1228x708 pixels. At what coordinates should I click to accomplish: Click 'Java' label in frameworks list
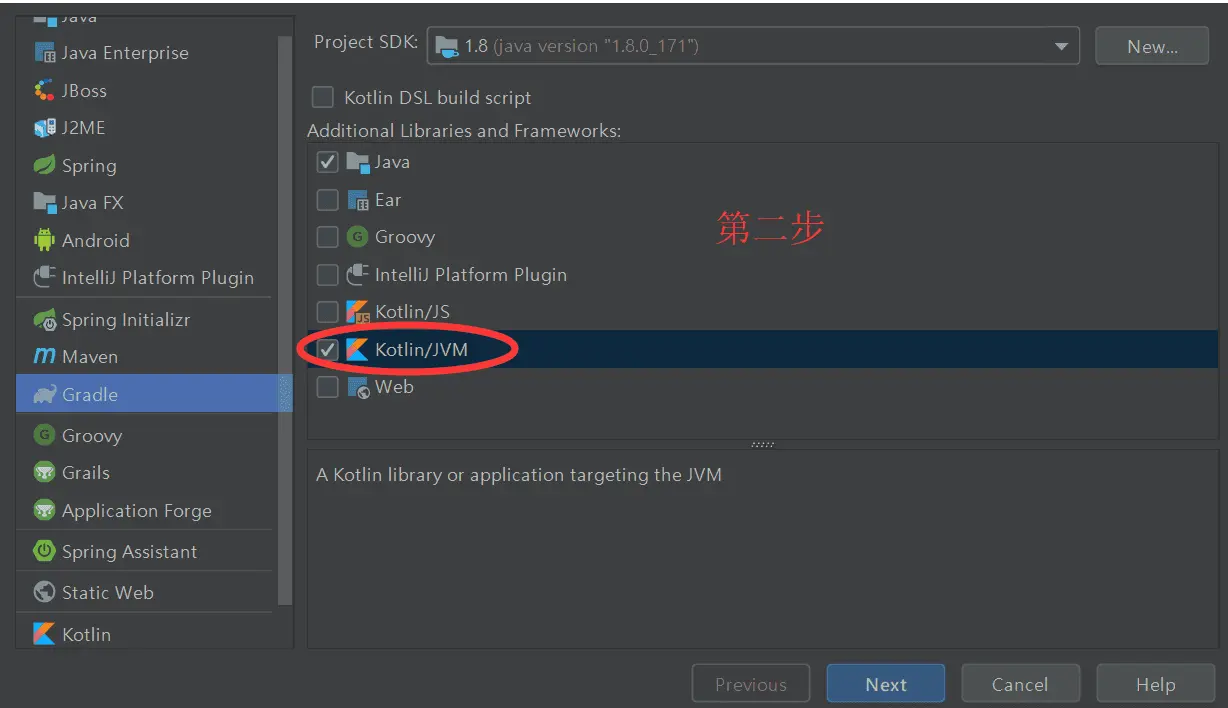coord(392,162)
